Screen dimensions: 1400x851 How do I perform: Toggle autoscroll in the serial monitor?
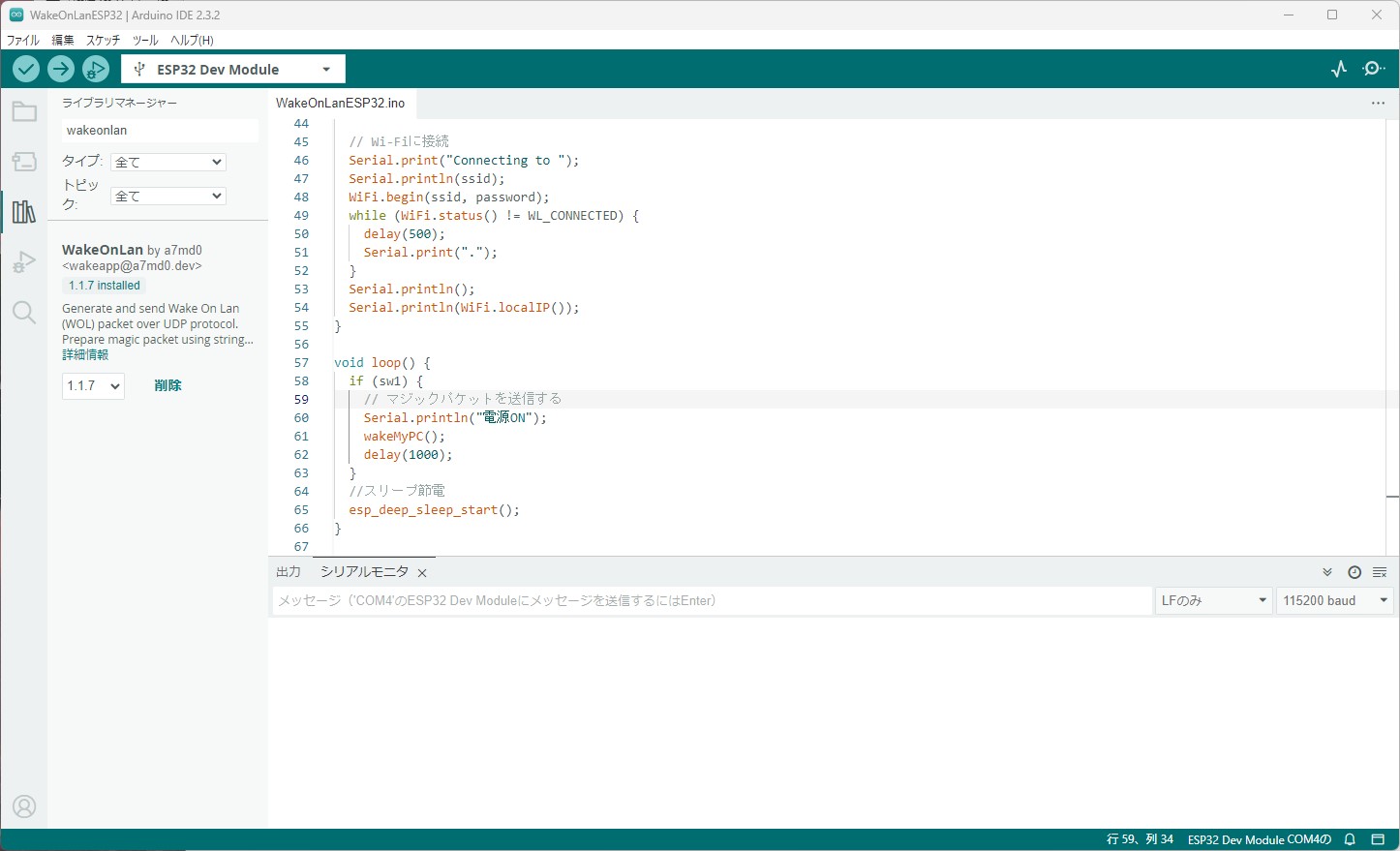[x=1327, y=572]
